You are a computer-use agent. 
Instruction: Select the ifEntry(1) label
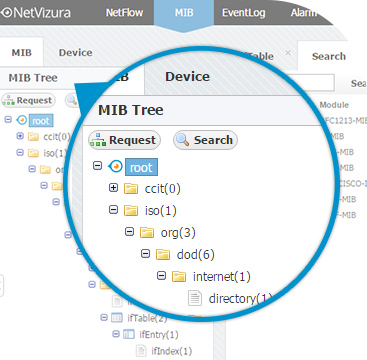[159, 335]
